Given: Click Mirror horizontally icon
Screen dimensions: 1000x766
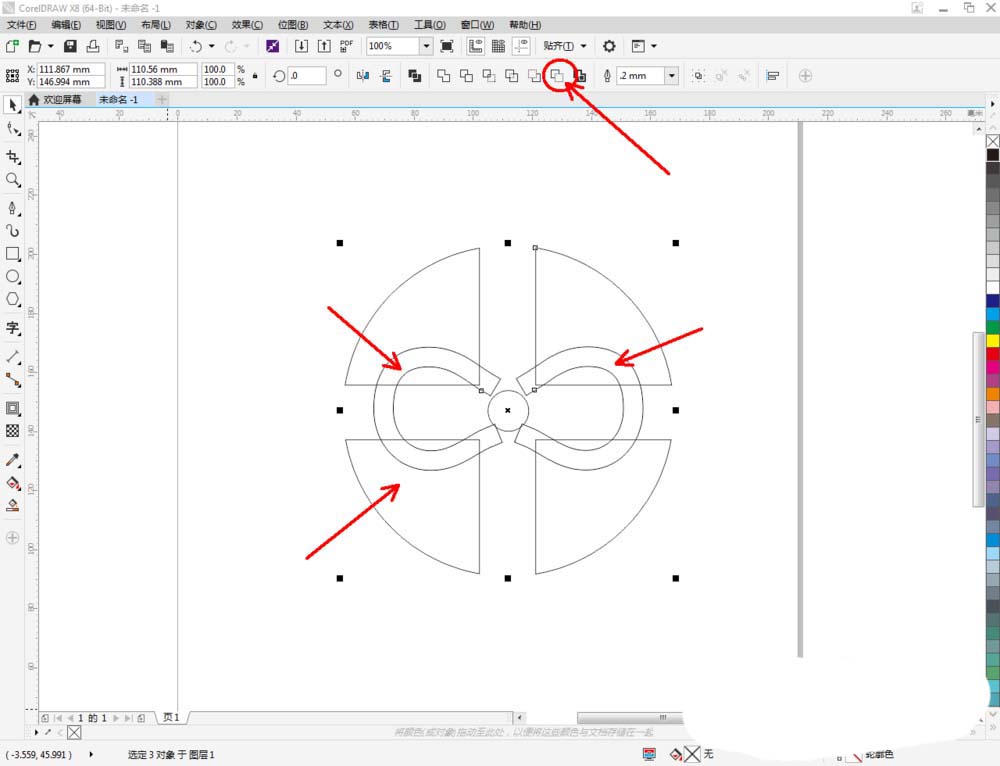Looking at the screenshot, I should click(363, 76).
